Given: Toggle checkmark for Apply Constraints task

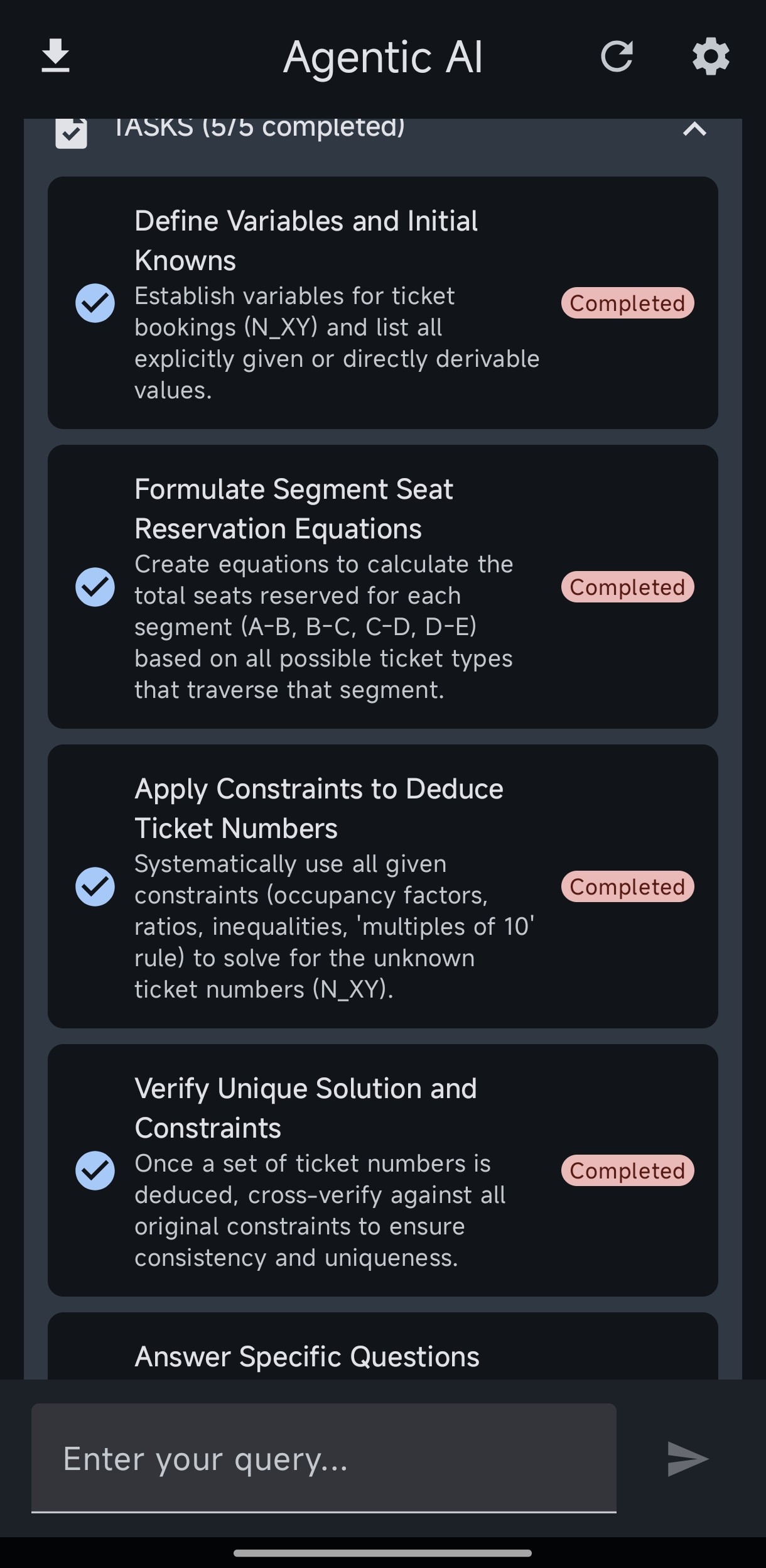Looking at the screenshot, I should (x=95, y=886).
